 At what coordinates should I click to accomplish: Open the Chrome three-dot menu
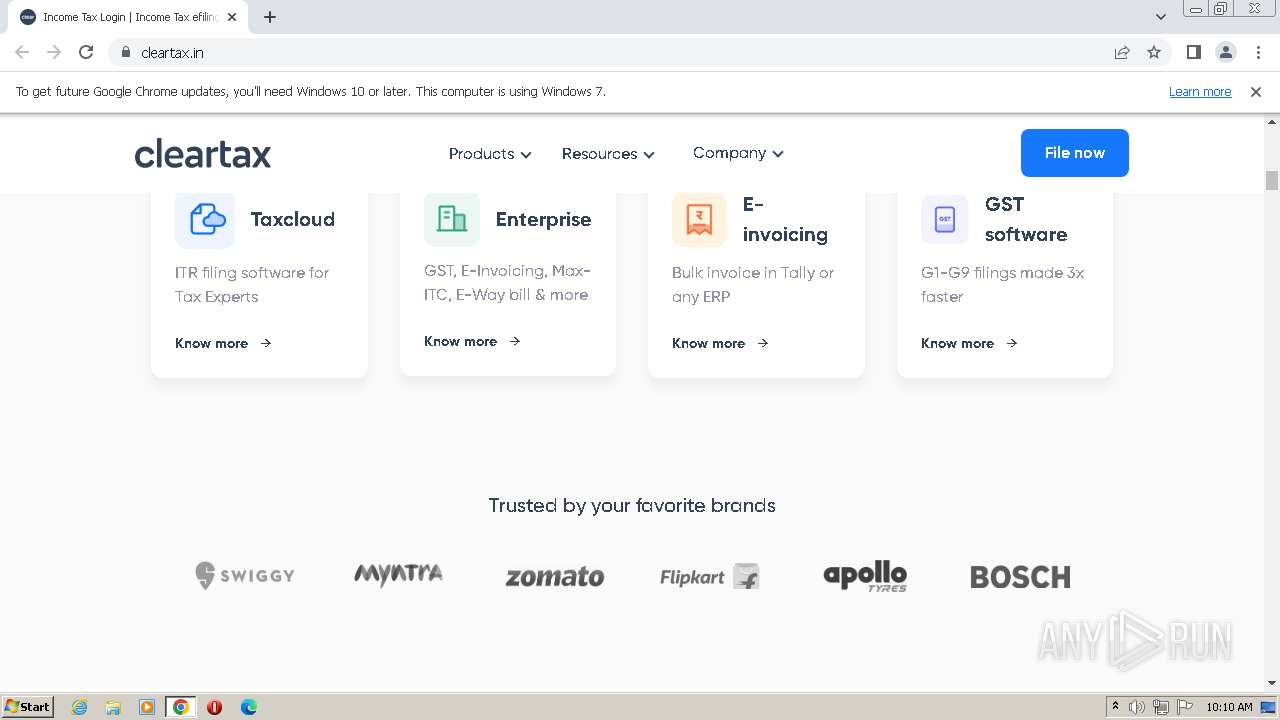pos(1257,52)
